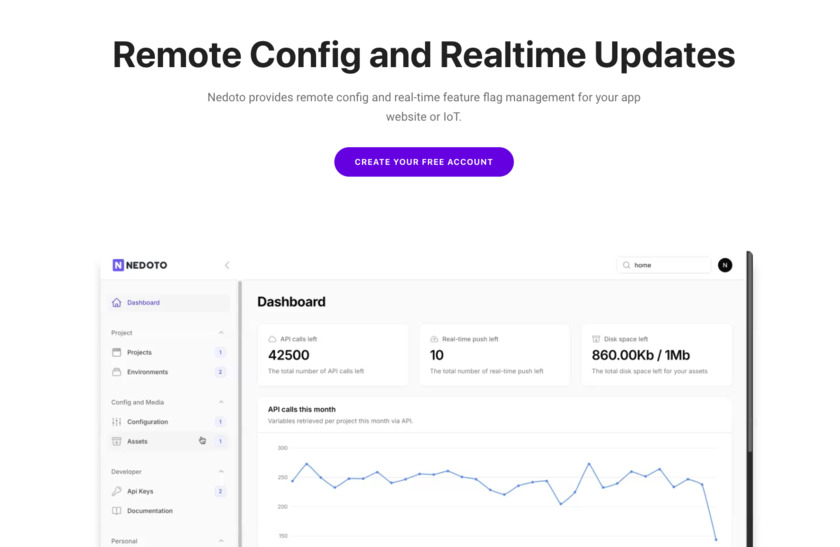Image resolution: width=840 pixels, height=547 pixels.
Task: Click 'The total number of API calls left' text
Action: pos(316,371)
